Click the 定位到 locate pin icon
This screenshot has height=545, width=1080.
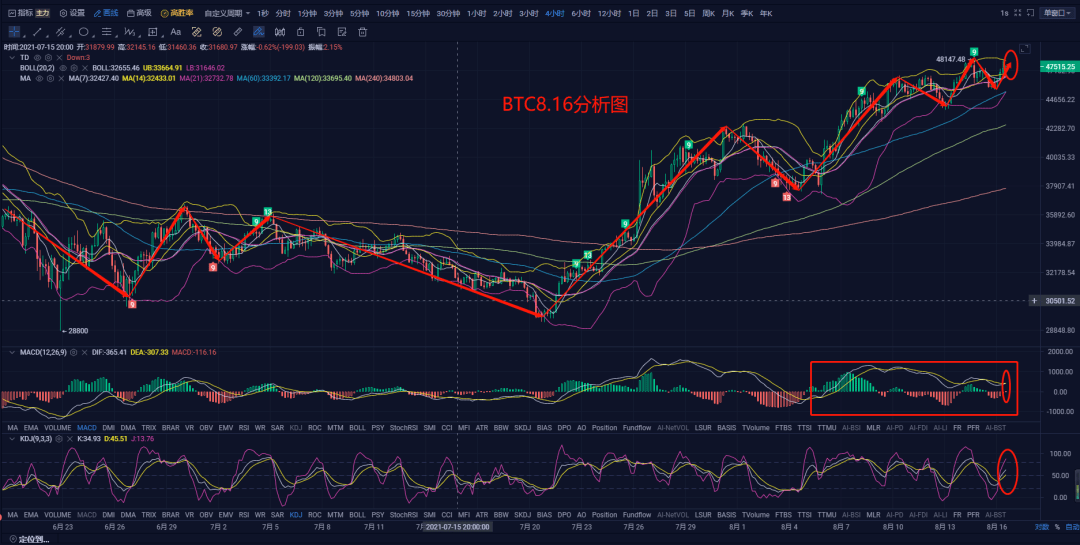[x=13, y=539]
